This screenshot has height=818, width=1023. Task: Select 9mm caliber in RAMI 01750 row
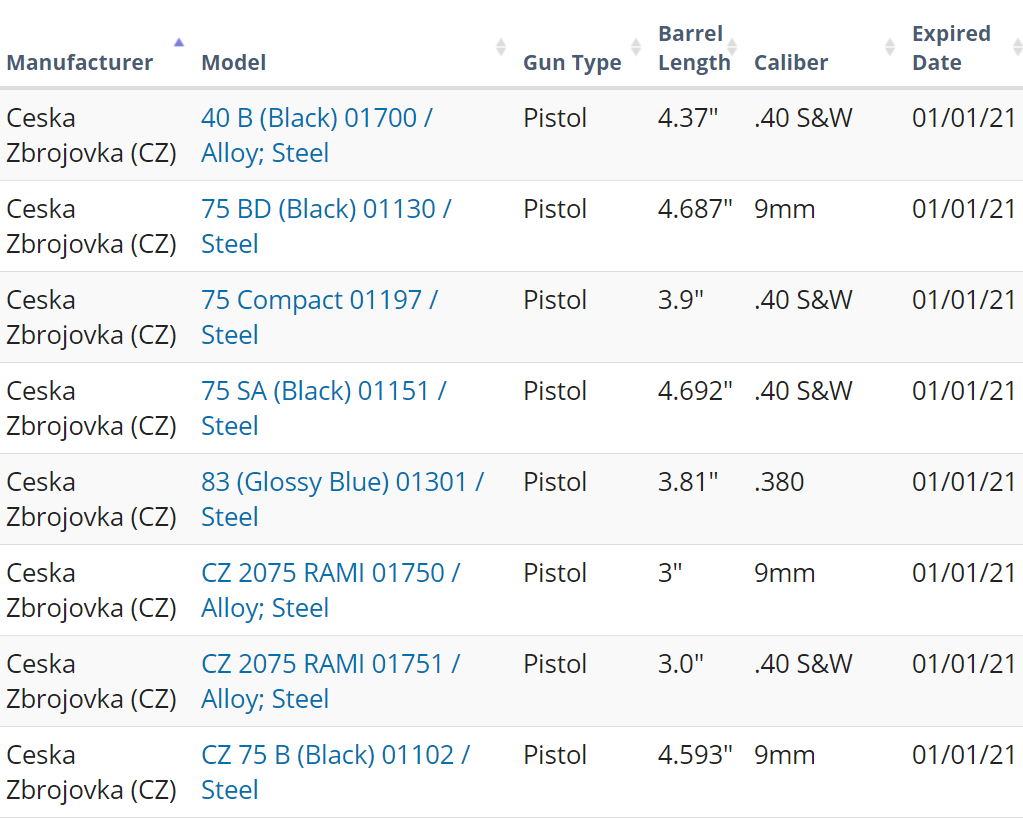785,573
